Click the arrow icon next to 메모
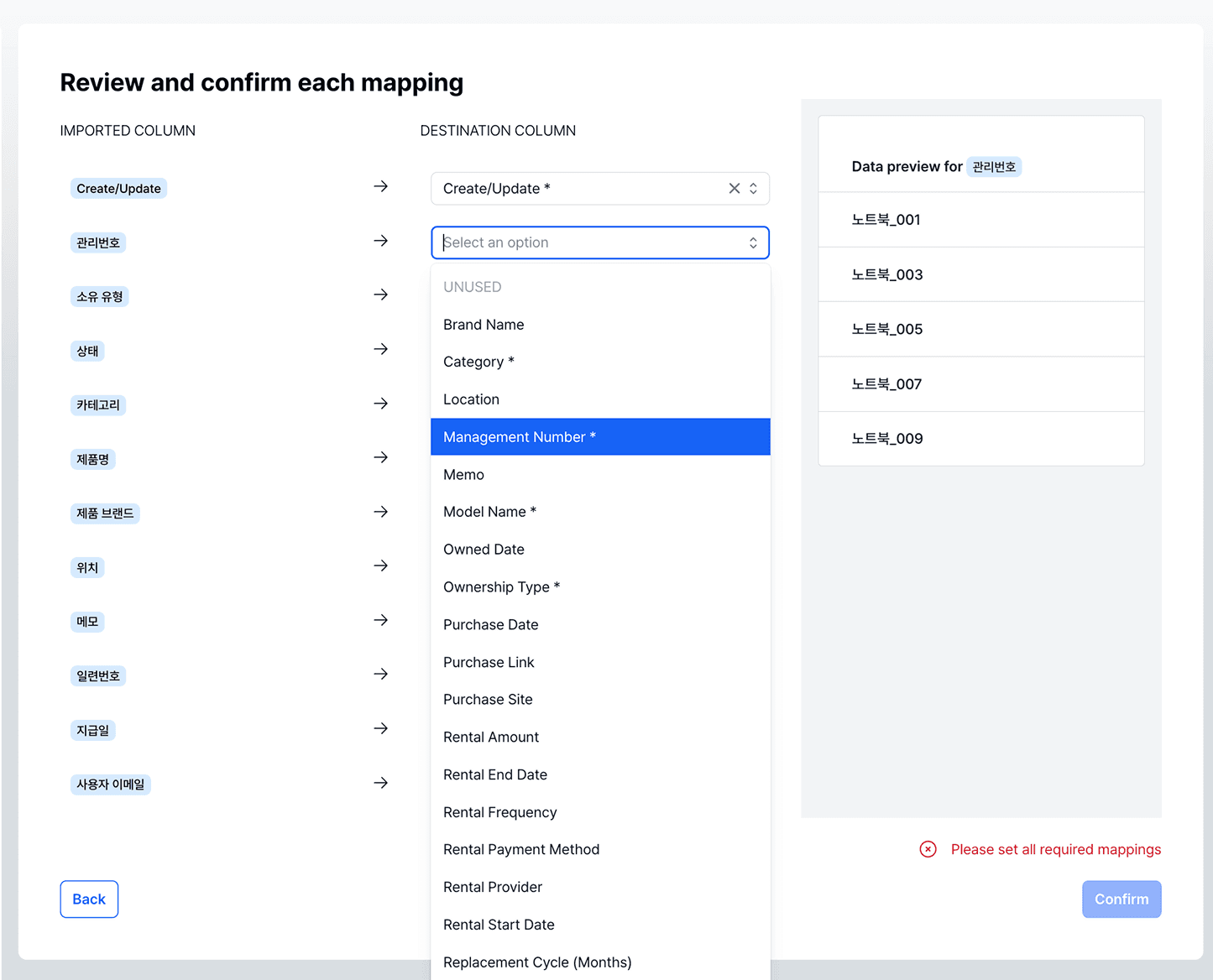Viewport: 1213px width, 980px height. coord(380,620)
